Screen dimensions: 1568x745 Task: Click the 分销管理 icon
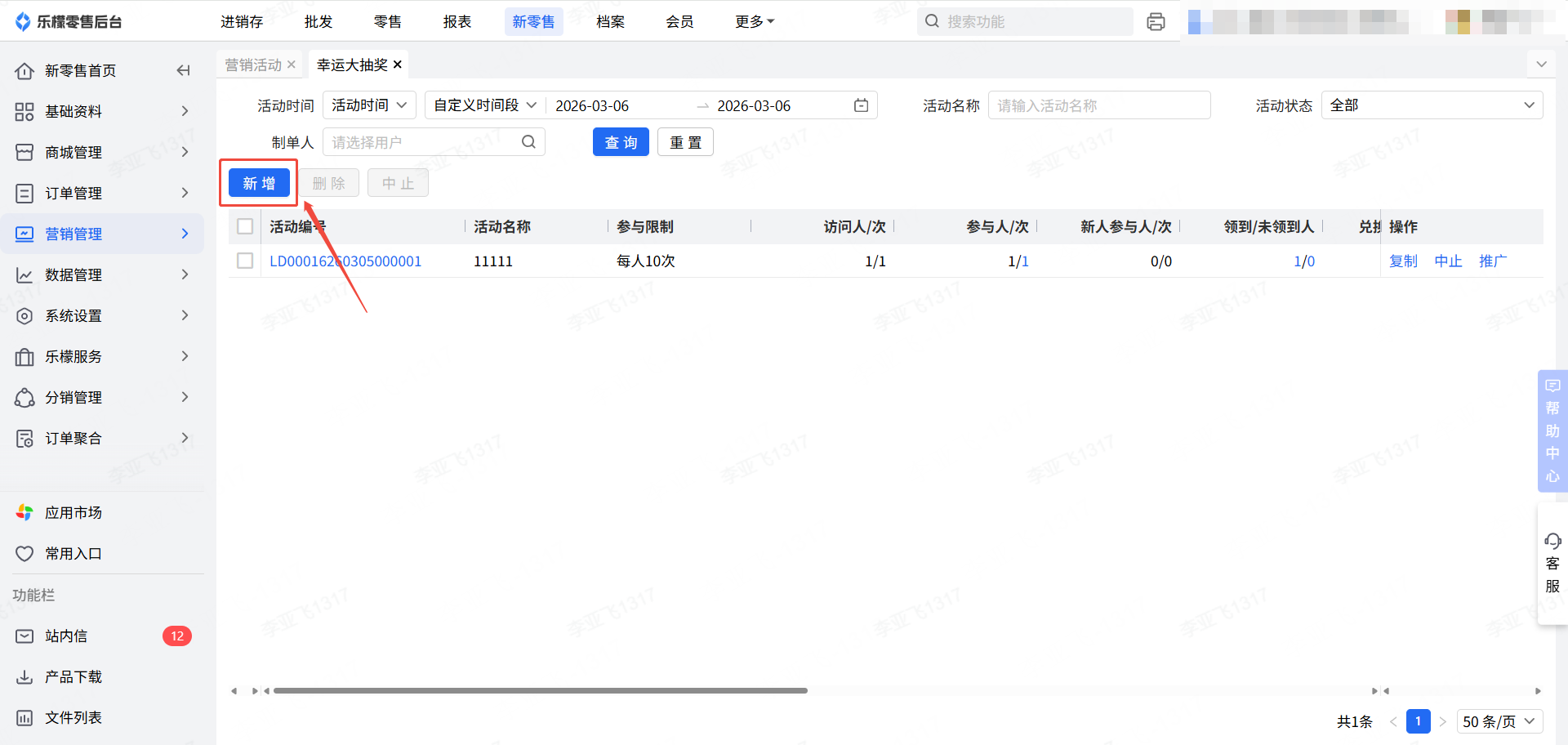pos(24,398)
